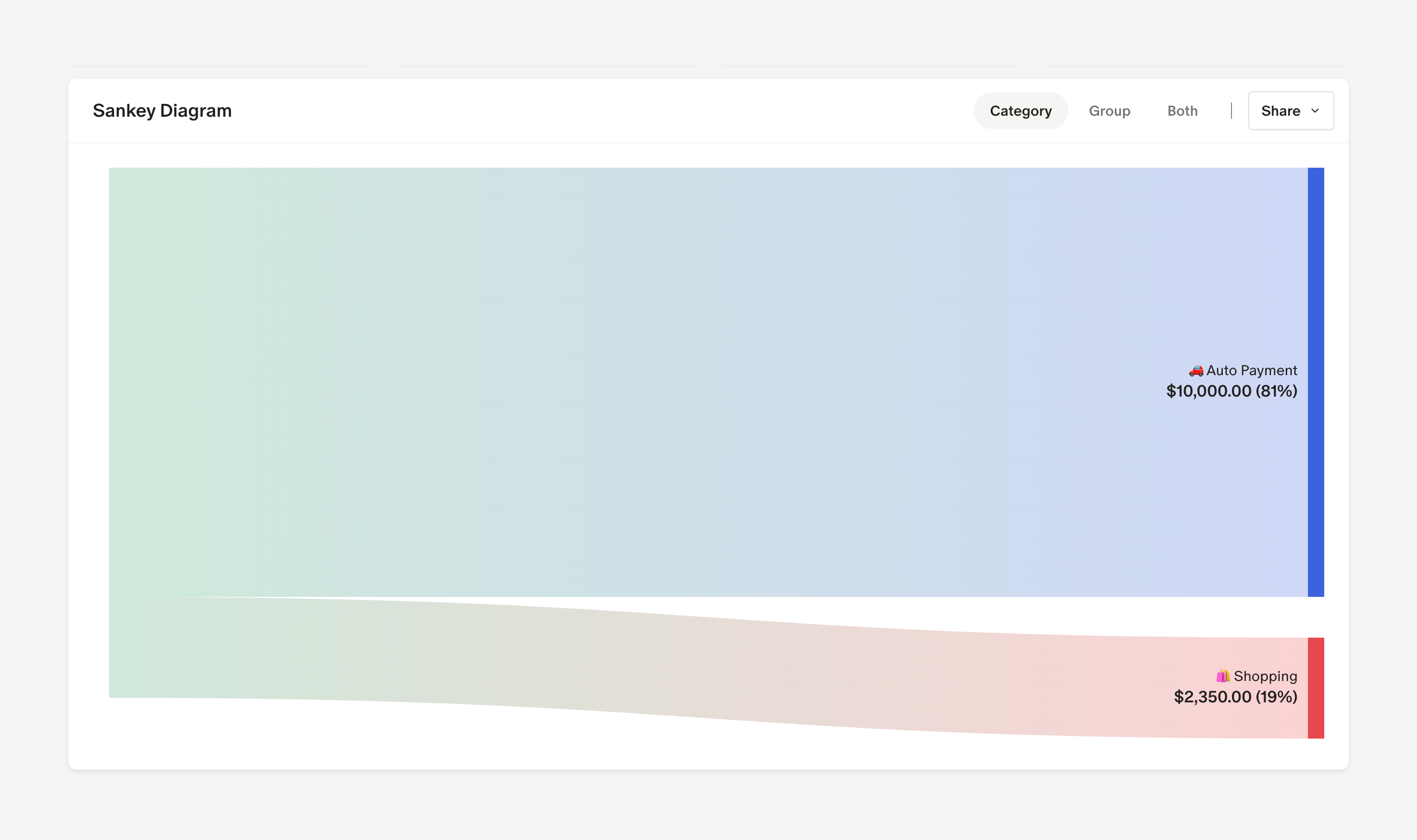Click the shopping bags emoji icon
This screenshot has height=840, width=1417.
(1223, 676)
